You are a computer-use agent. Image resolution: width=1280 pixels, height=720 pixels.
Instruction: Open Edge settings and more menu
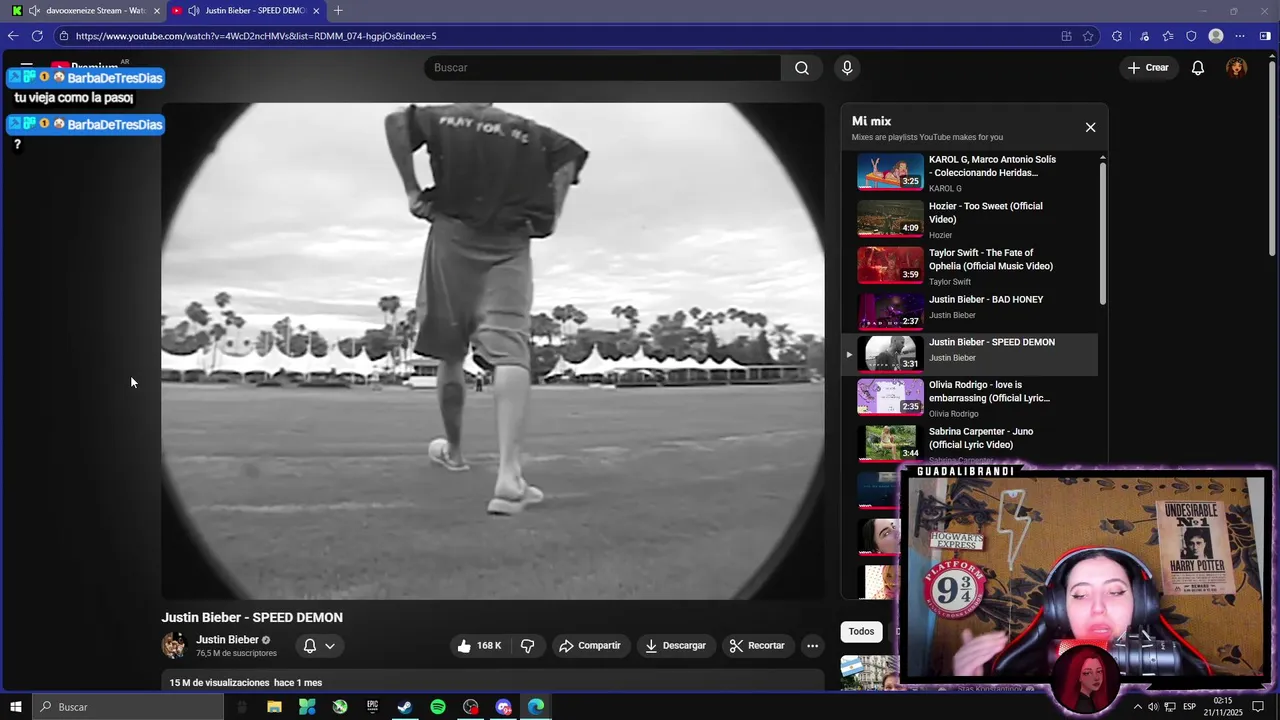coord(1240,36)
